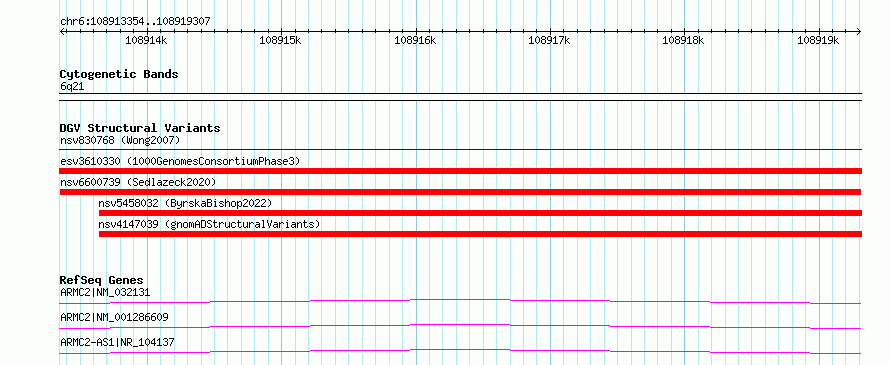Click the red nsv4147039 variant bar

click(x=480, y=234)
